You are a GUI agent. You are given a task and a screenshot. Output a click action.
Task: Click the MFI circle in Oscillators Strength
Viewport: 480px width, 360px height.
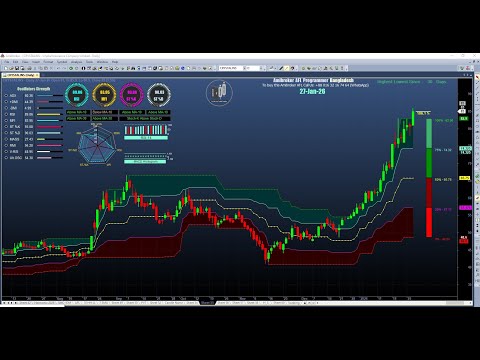(6, 120)
